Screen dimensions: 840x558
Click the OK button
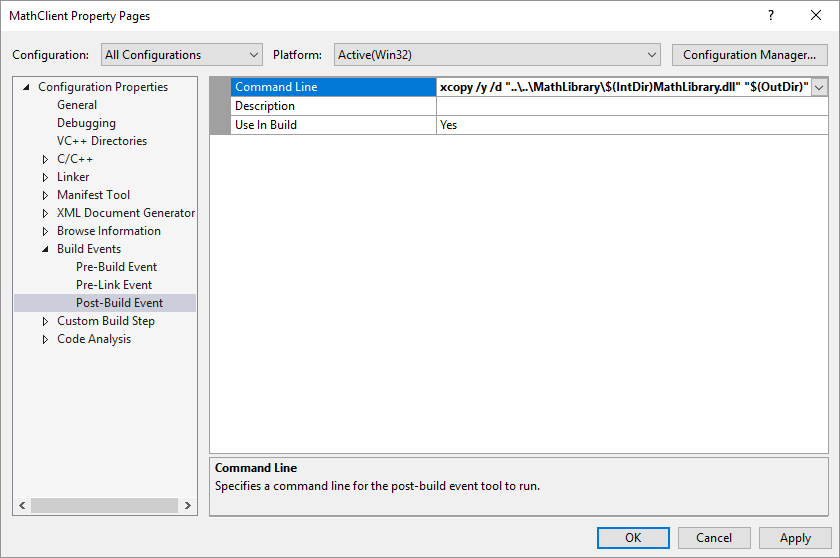(633, 538)
